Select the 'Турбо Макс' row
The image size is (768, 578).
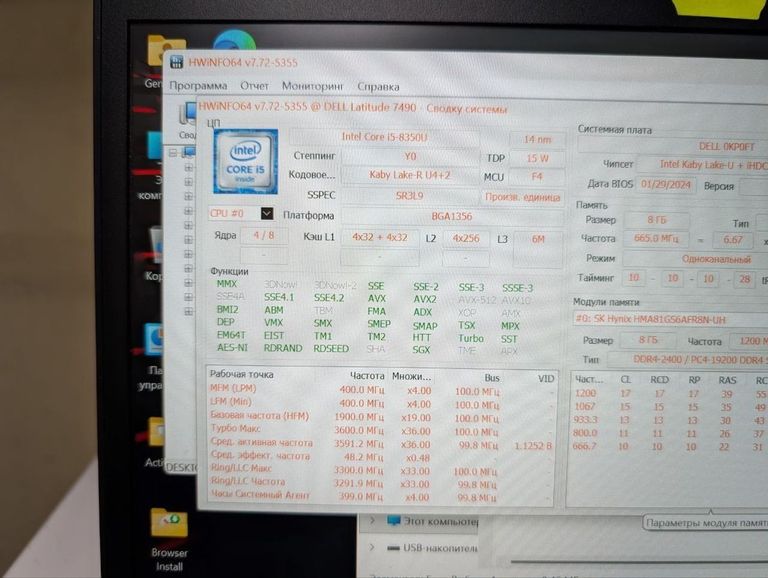click(x=381, y=430)
